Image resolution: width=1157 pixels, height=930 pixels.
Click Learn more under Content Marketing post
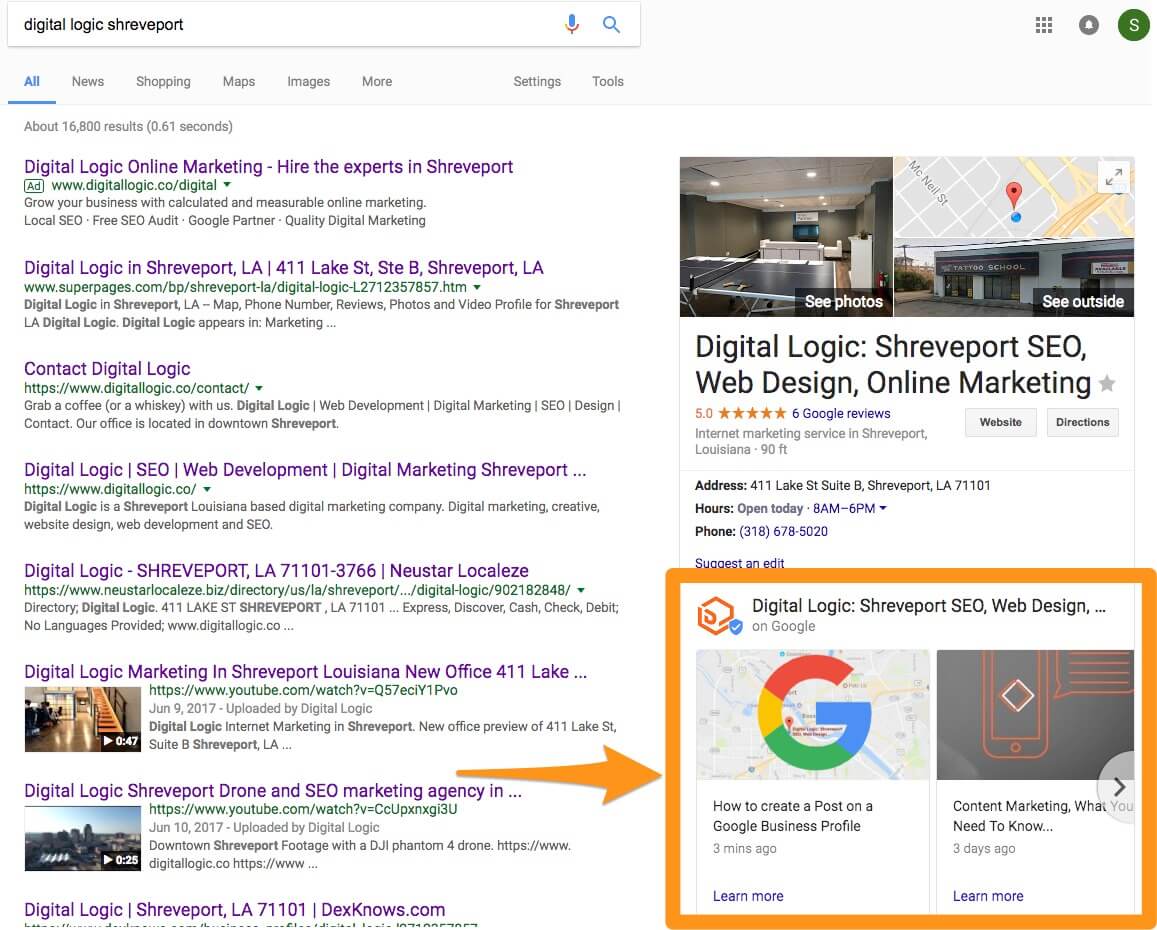(987, 896)
